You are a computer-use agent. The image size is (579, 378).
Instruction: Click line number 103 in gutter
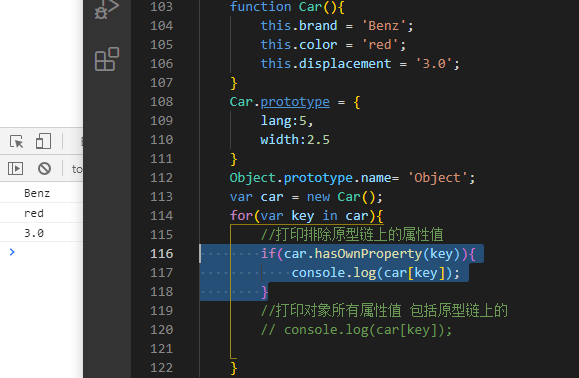coord(162,7)
